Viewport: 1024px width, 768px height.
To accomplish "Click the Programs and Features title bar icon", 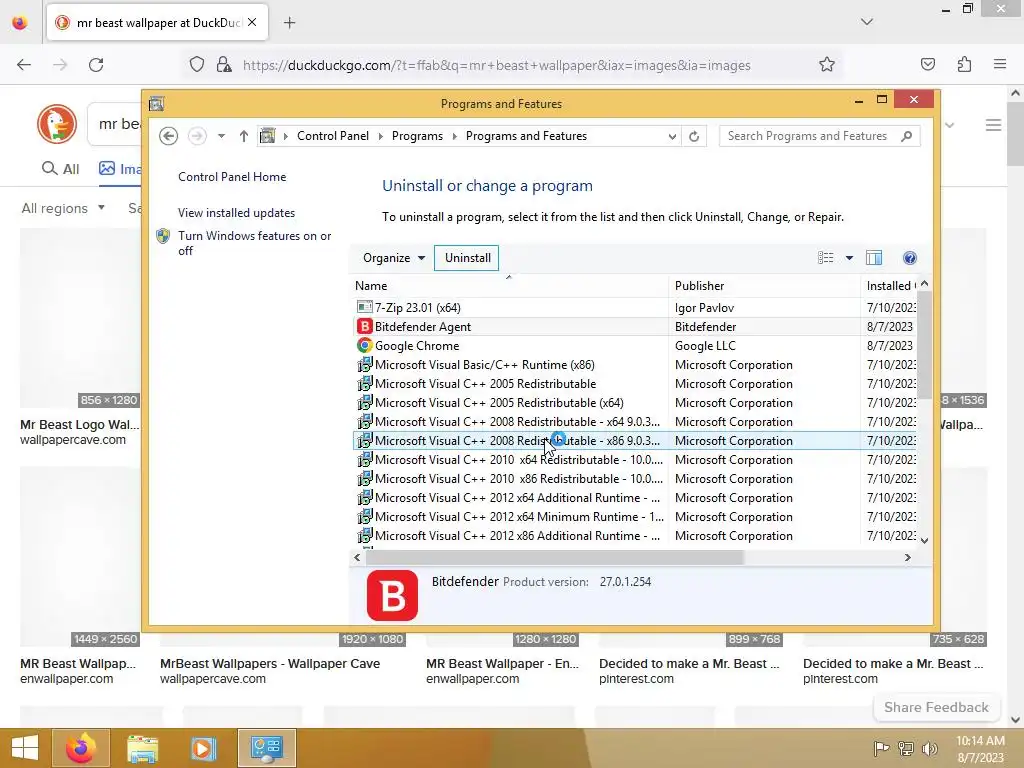I will point(156,103).
